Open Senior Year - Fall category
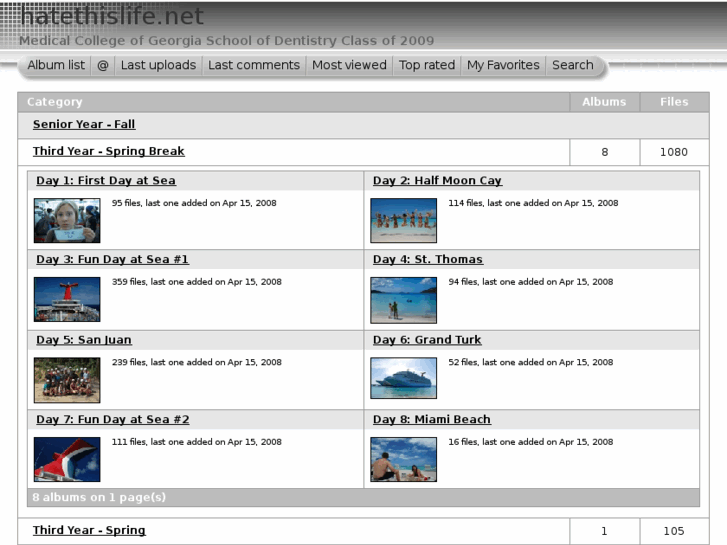The width and height of the screenshot is (727, 545). point(84,125)
